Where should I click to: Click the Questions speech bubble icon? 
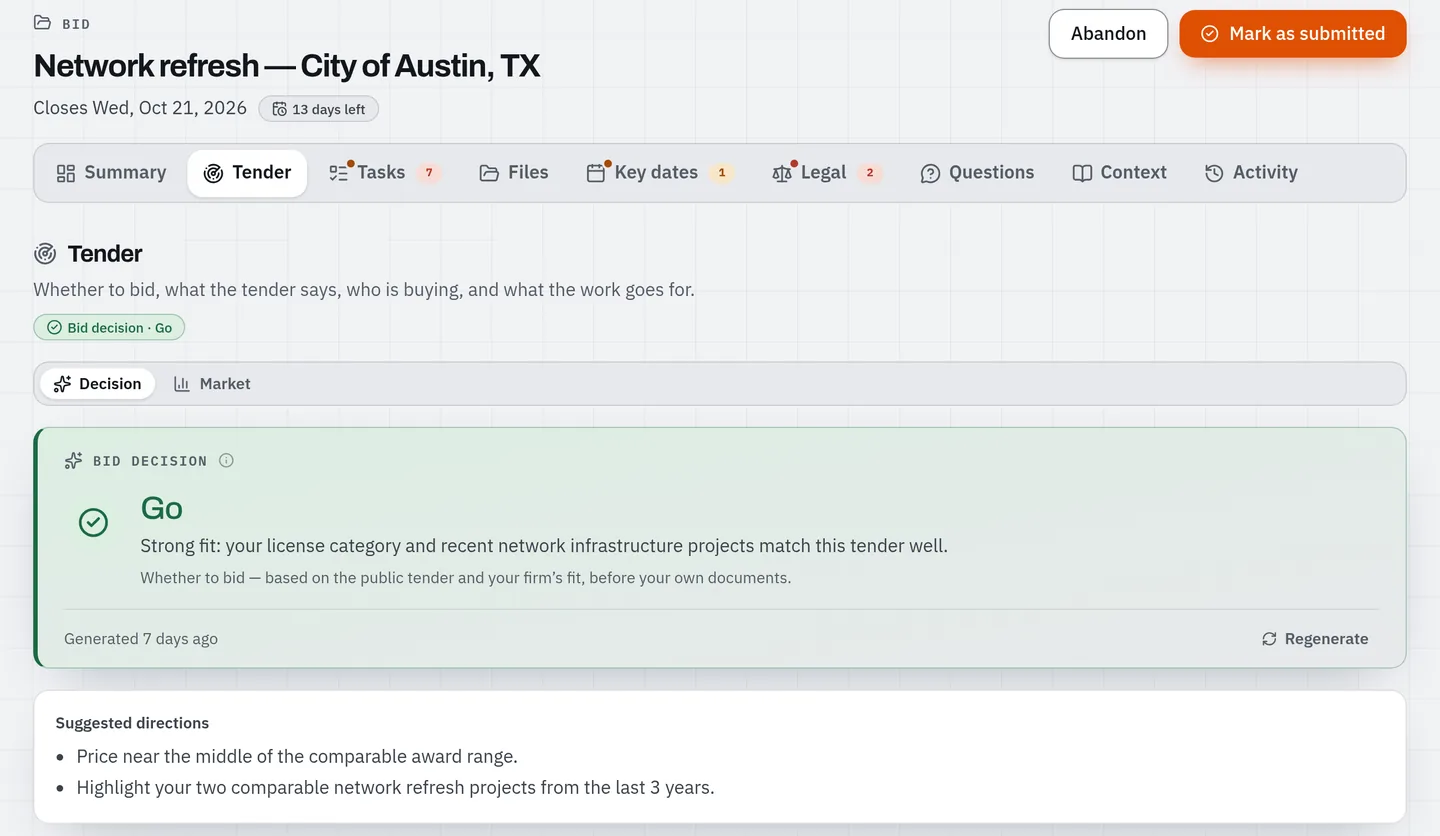click(930, 173)
